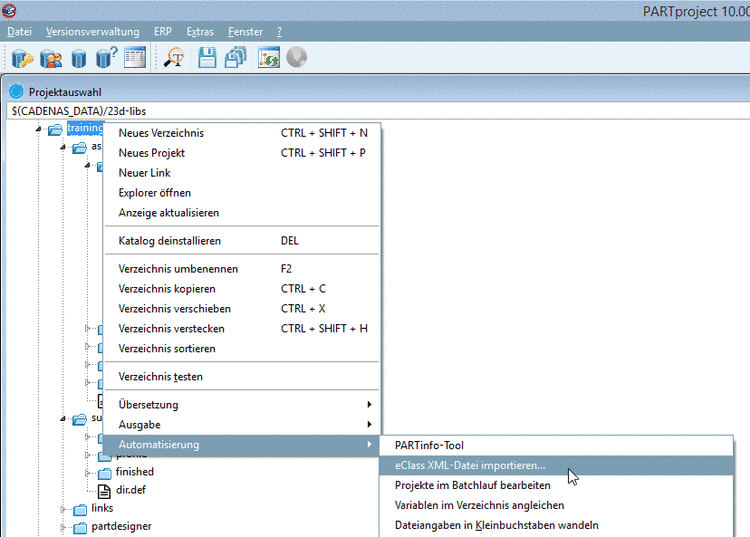The height and width of the screenshot is (537, 750).
Task: Click the database with question mark icon
Action: 106,57
